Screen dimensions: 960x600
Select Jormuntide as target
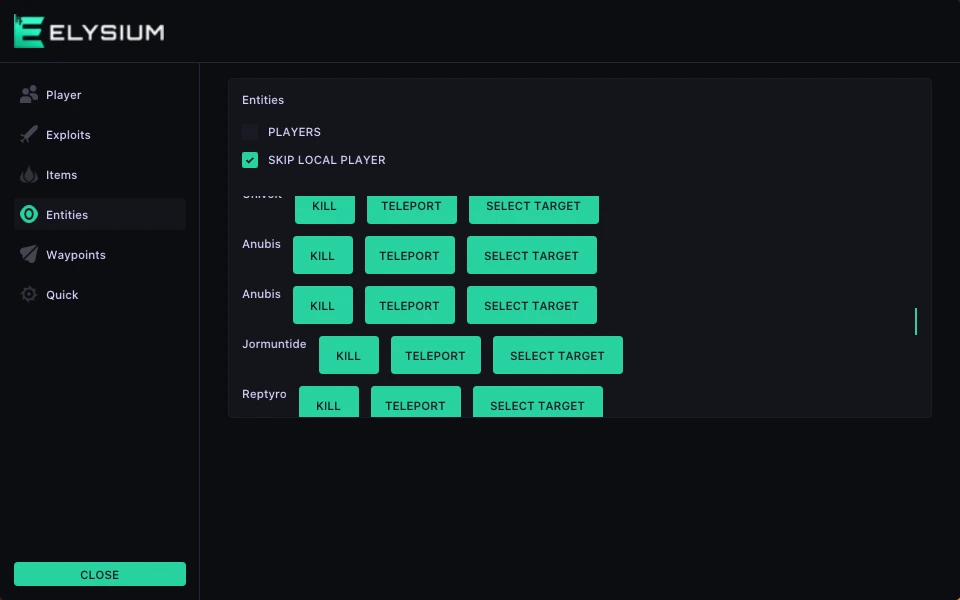pos(558,355)
